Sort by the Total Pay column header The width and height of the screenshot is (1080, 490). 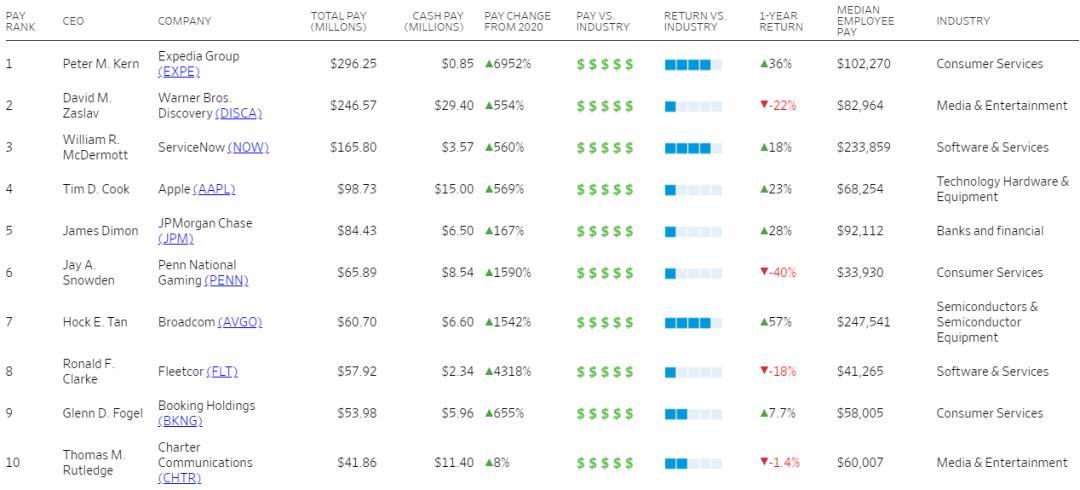click(x=338, y=21)
